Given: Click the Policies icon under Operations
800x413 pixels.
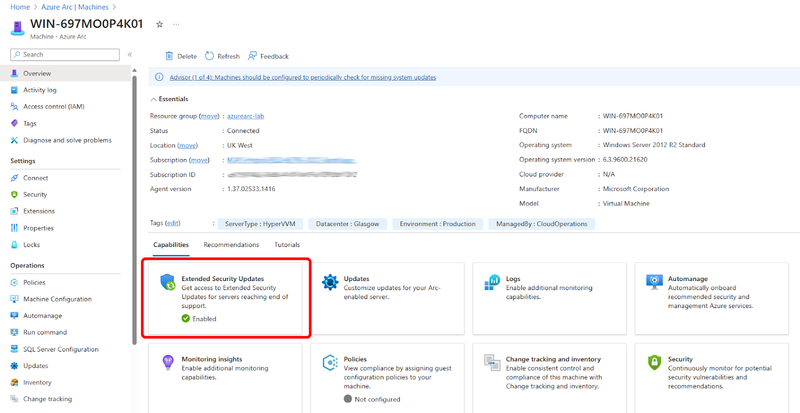Looking at the screenshot, I should coord(14,282).
